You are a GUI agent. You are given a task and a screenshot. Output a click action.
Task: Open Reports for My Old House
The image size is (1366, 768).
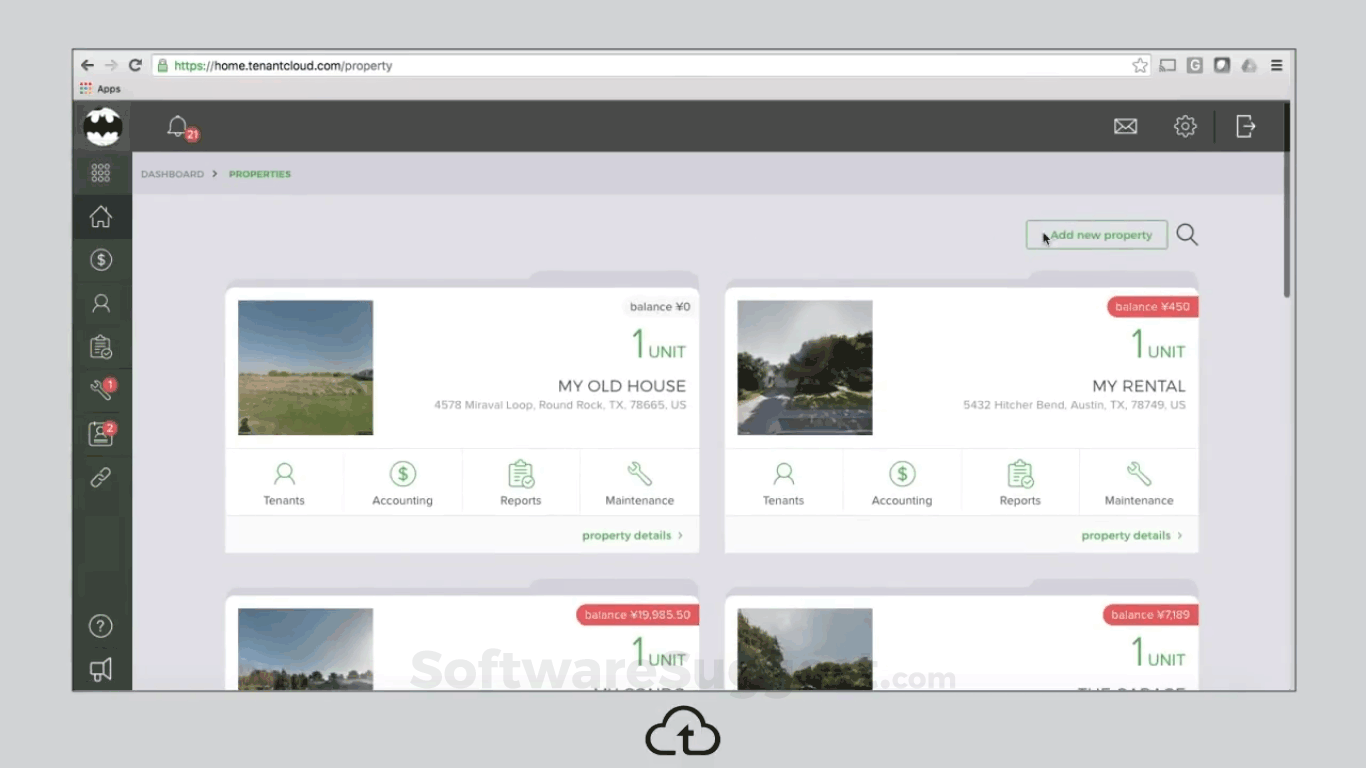click(520, 483)
